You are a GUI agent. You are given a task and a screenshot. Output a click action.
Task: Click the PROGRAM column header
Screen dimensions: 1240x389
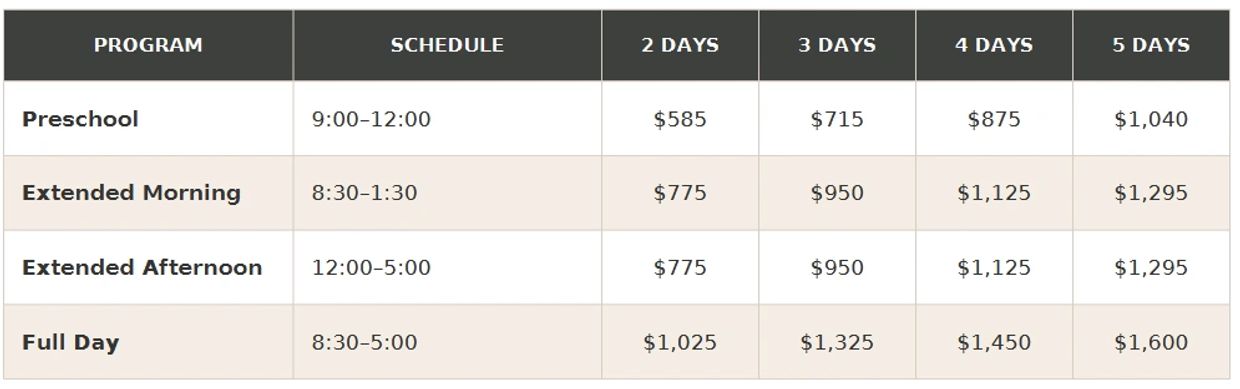coord(148,45)
